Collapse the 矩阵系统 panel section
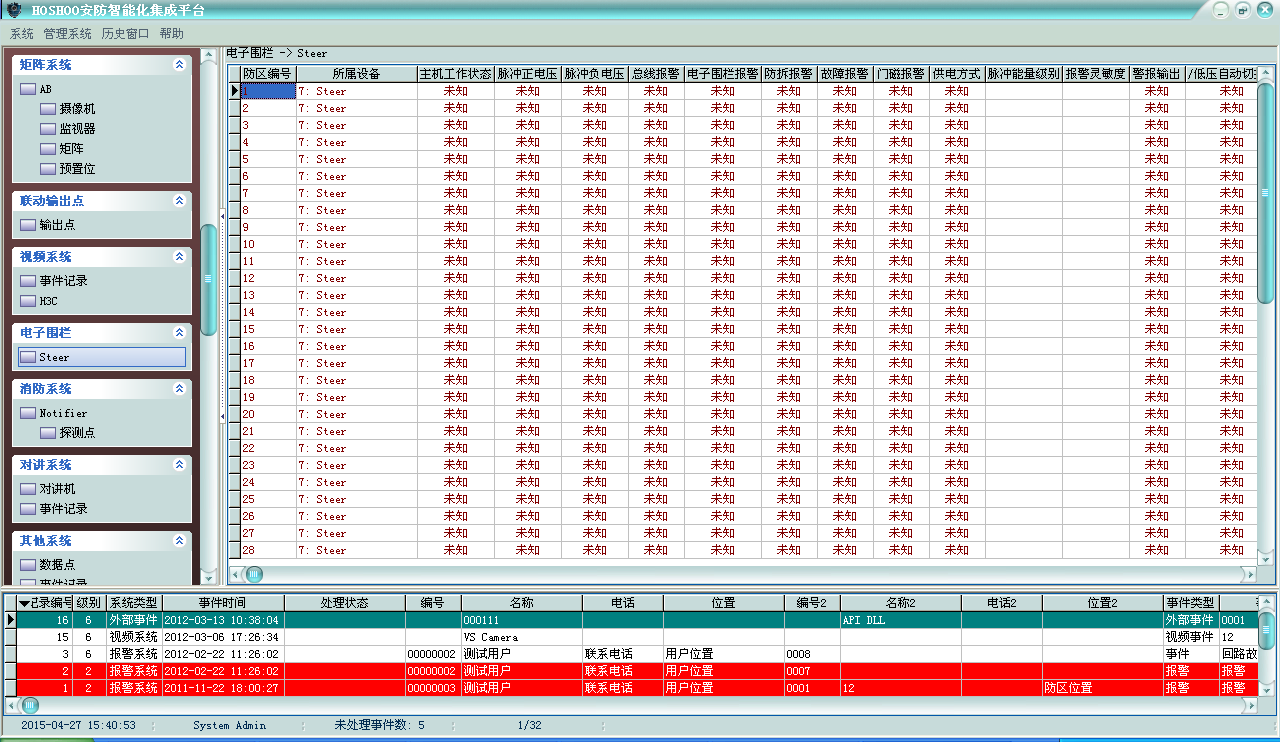Image resolution: width=1280 pixels, height=742 pixels. 179,65
